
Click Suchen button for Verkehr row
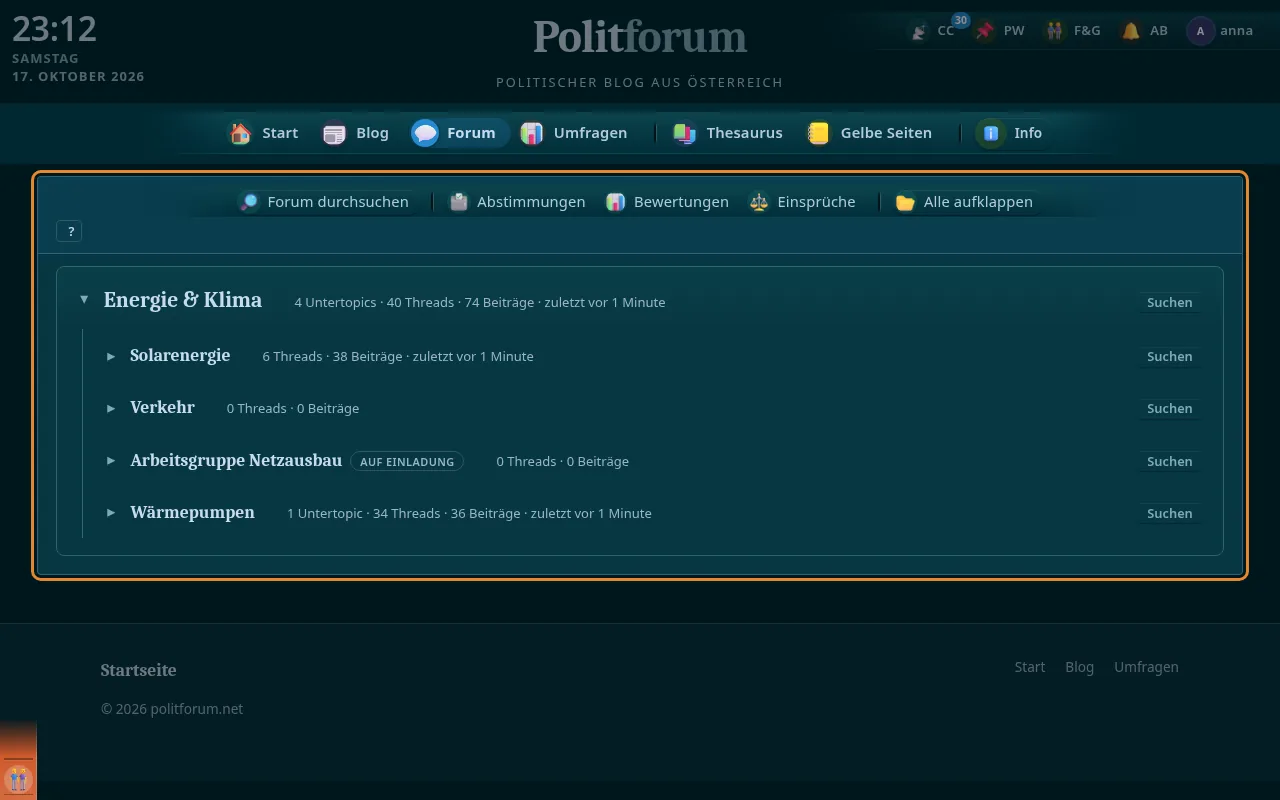(1169, 408)
